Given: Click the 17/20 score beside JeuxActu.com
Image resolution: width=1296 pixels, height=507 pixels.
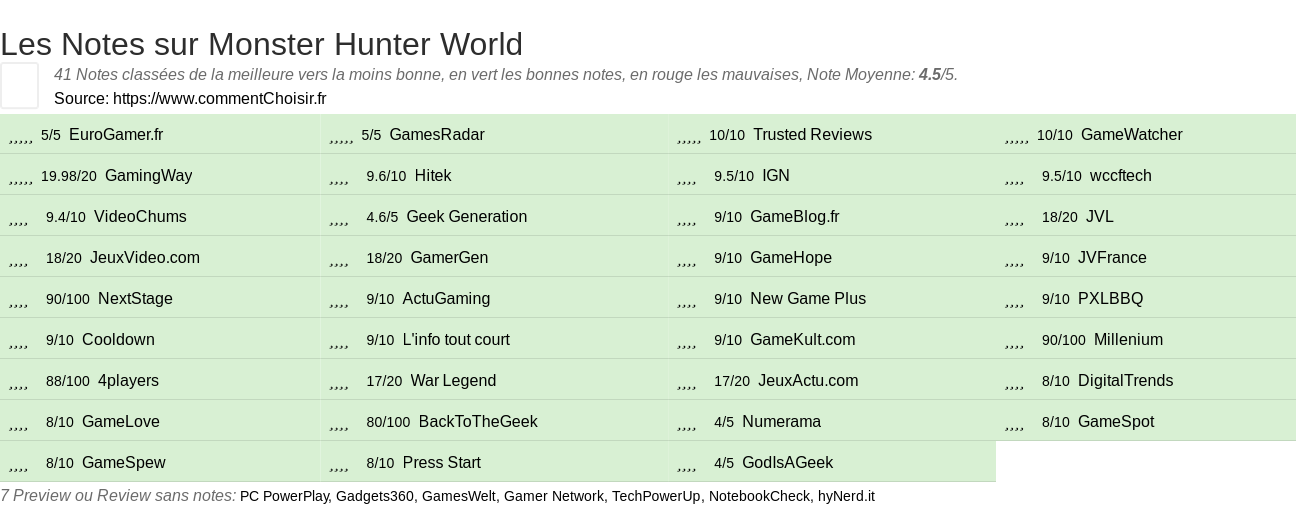Looking at the screenshot, I should click(x=732, y=382).
